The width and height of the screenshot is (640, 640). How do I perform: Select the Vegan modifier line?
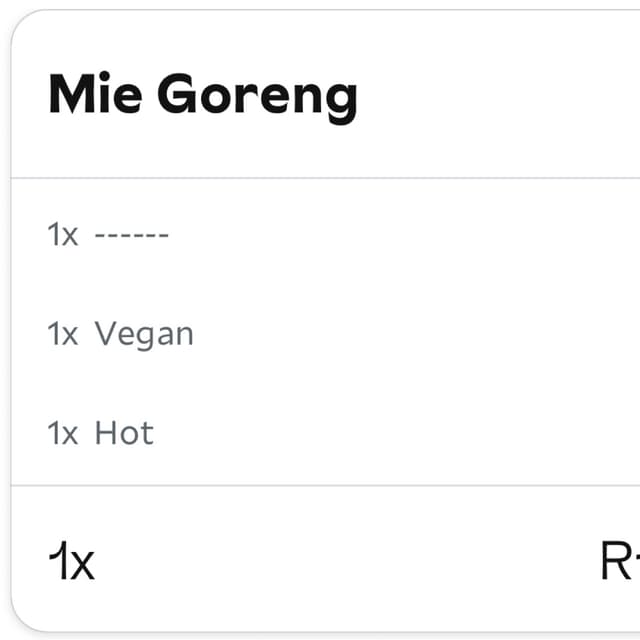(x=121, y=334)
